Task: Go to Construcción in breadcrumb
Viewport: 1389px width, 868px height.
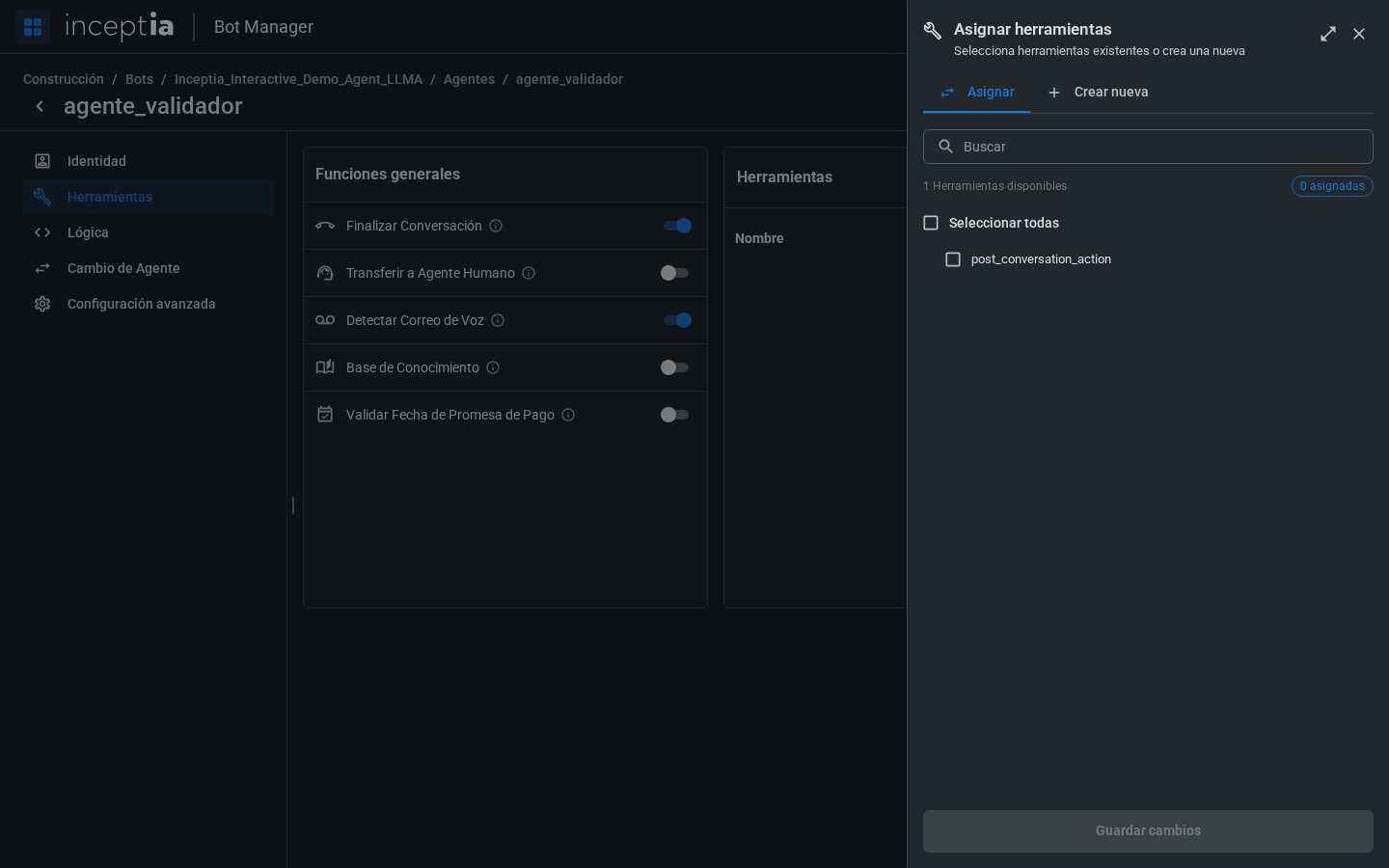Action: pyautogui.click(x=64, y=79)
